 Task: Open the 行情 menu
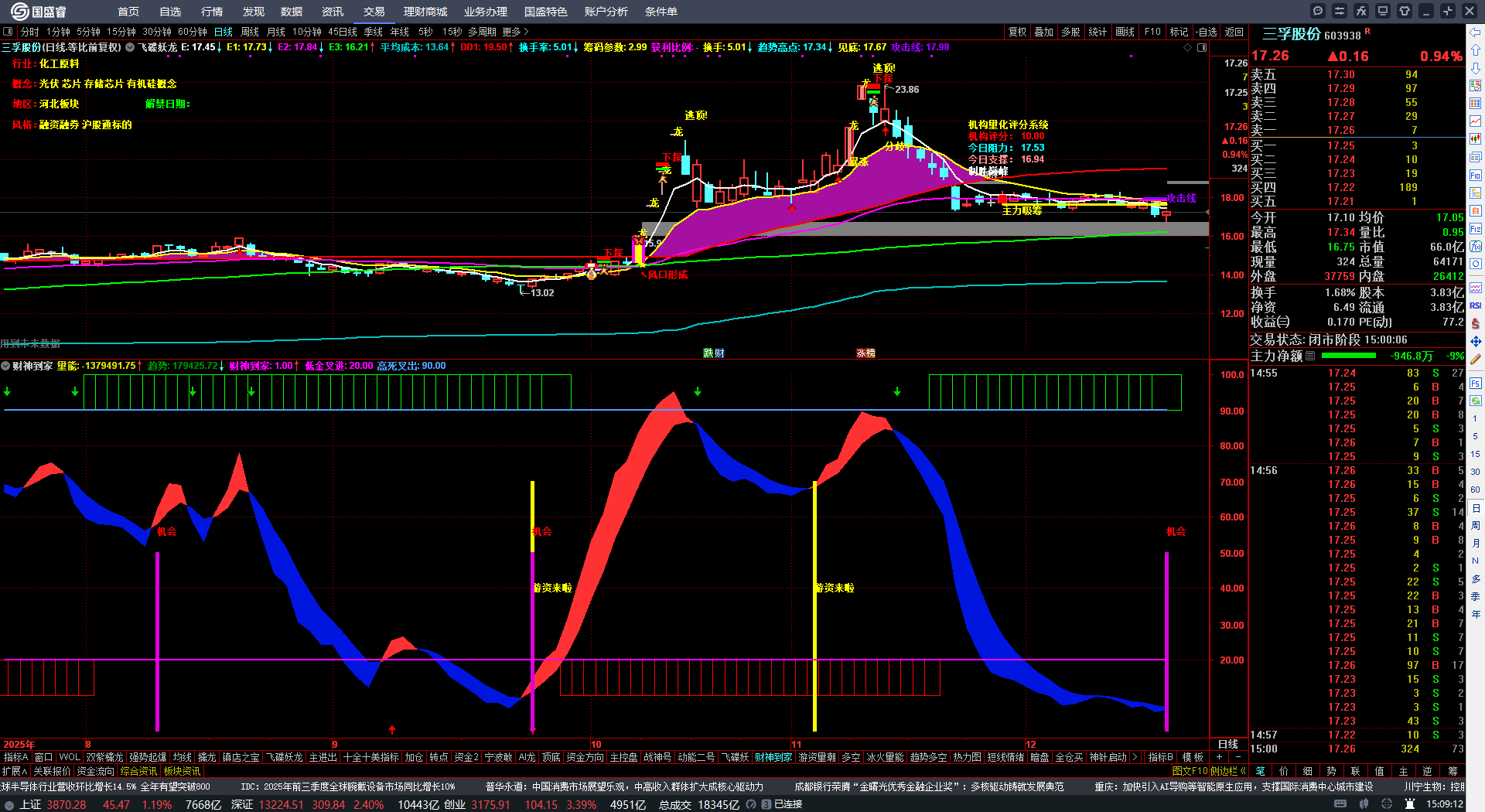pos(212,12)
